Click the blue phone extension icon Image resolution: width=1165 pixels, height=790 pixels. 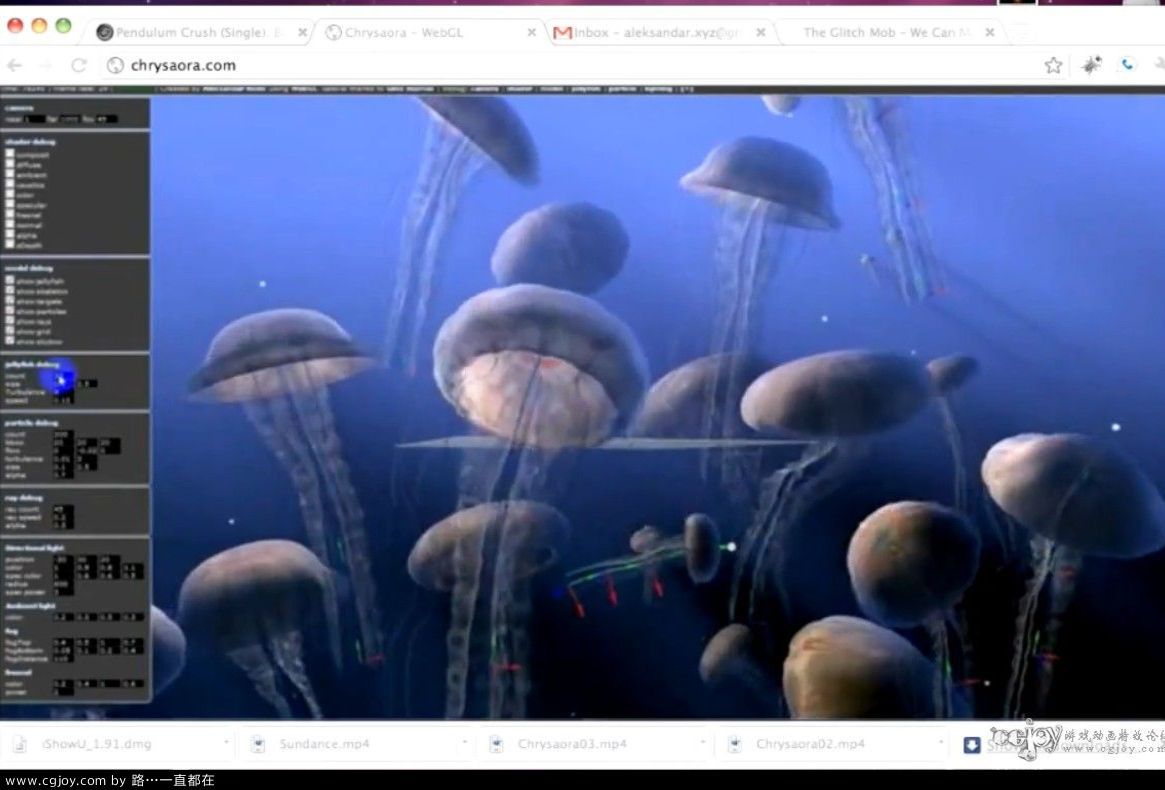[x=1127, y=66]
